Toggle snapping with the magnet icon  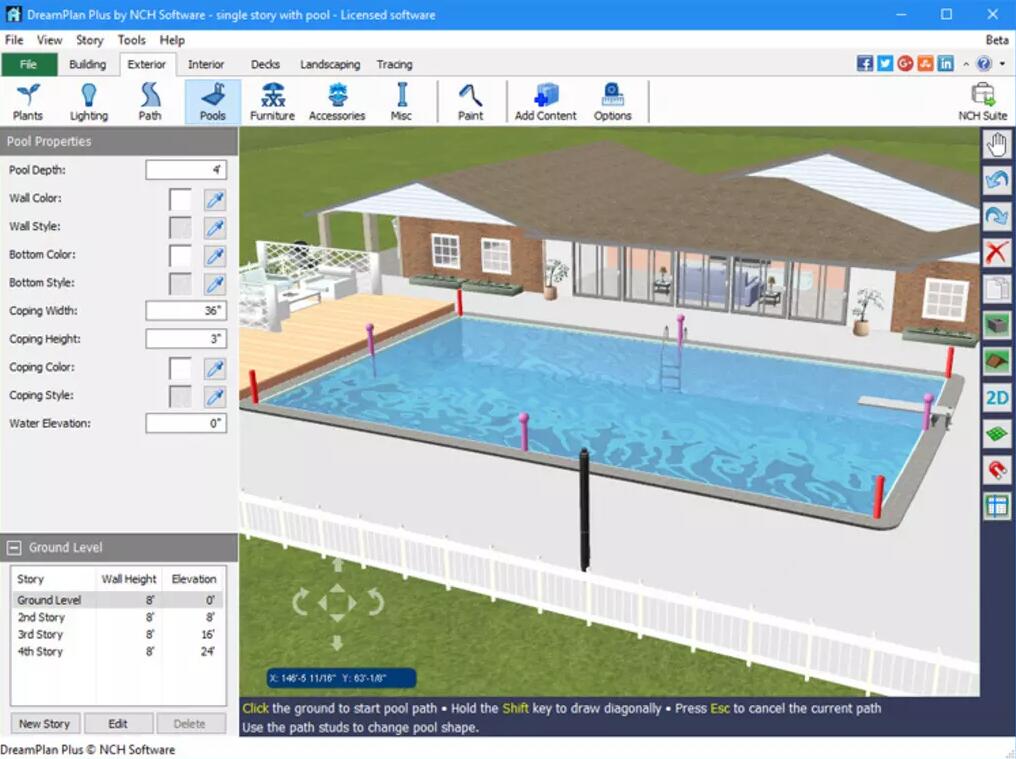pos(996,469)
